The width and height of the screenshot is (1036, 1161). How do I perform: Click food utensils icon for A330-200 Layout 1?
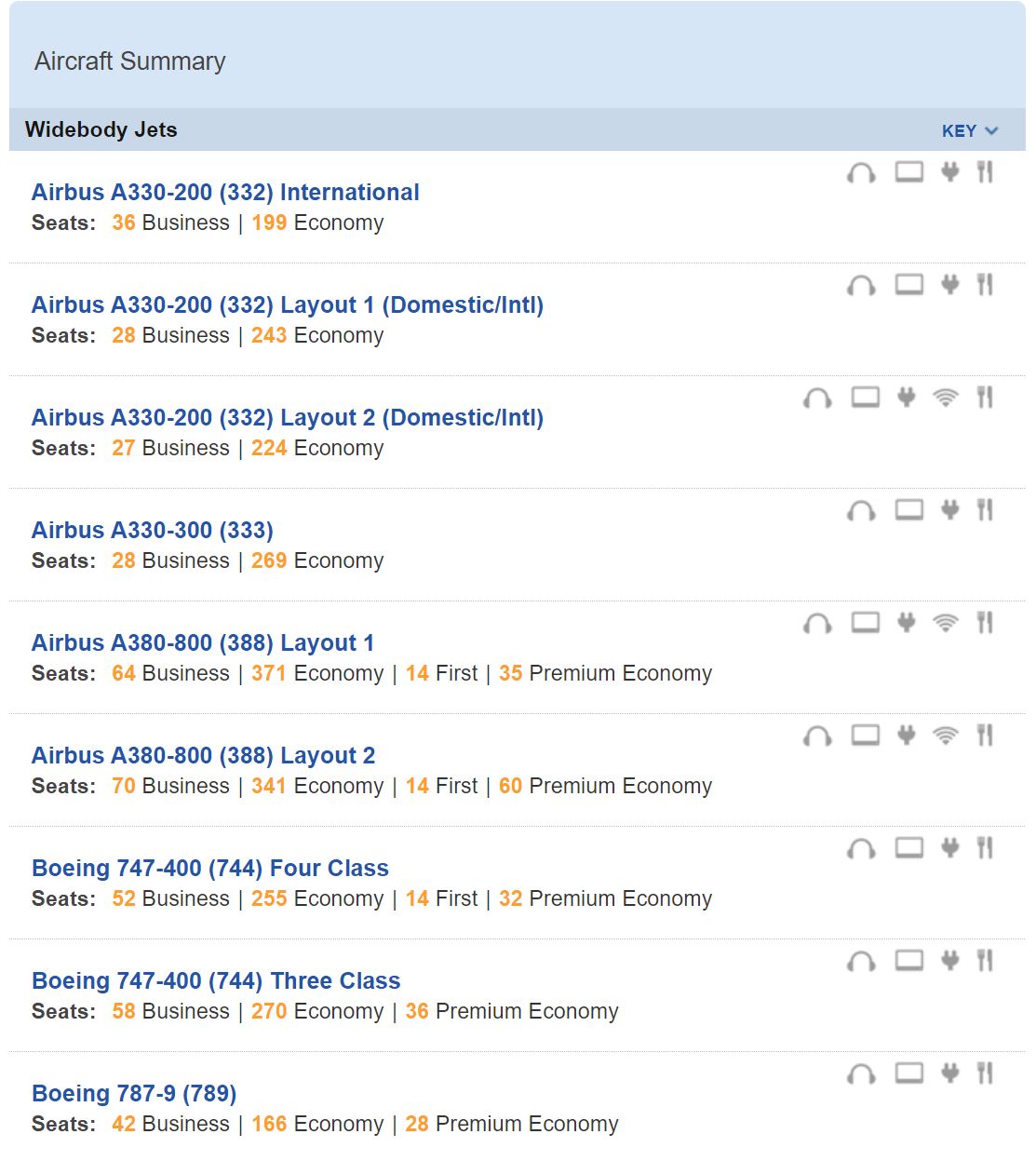click(x=985, y=285)
